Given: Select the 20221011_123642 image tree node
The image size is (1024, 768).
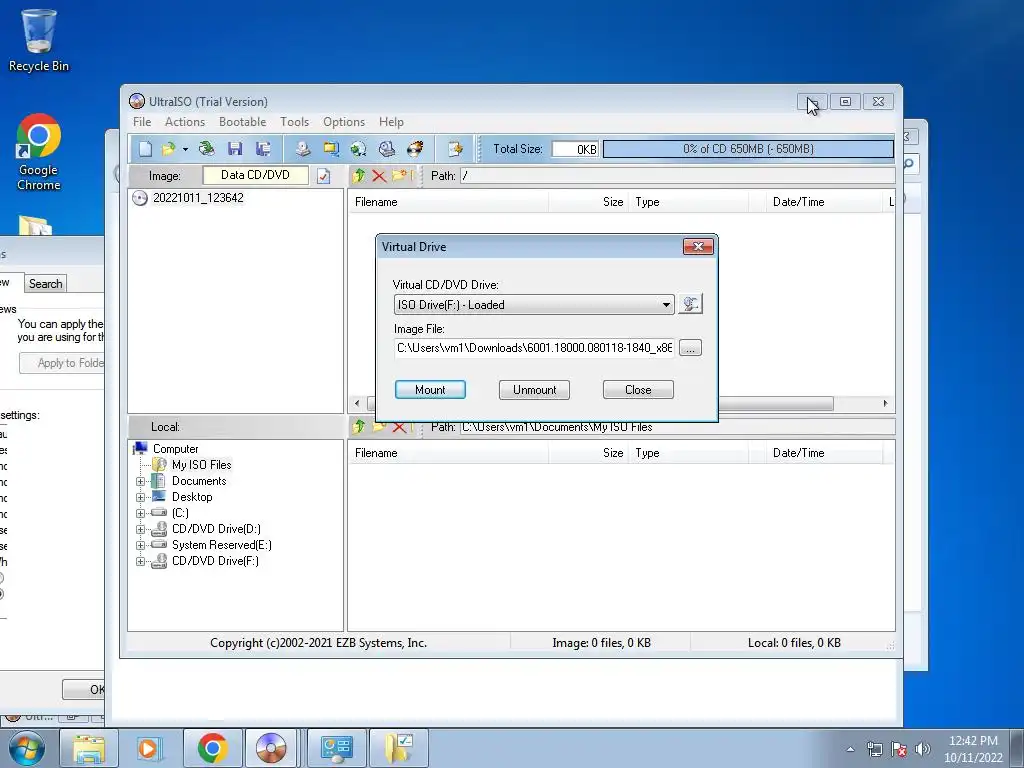Looking at the screenshot, I should point(198,198).
